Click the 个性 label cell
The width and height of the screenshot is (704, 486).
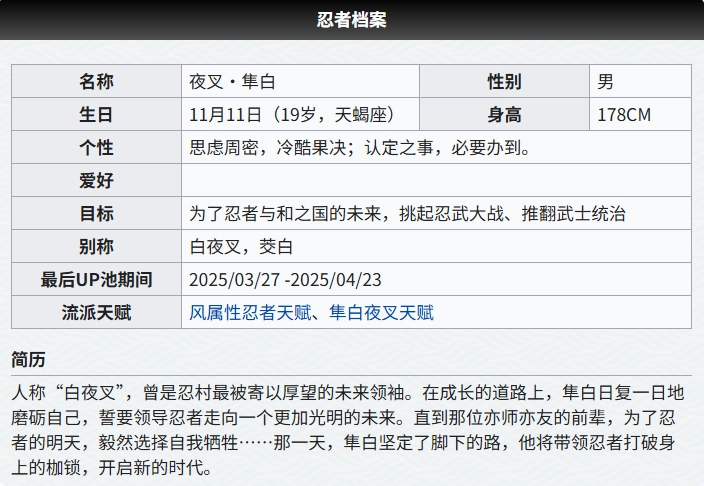tap(96, 148)
